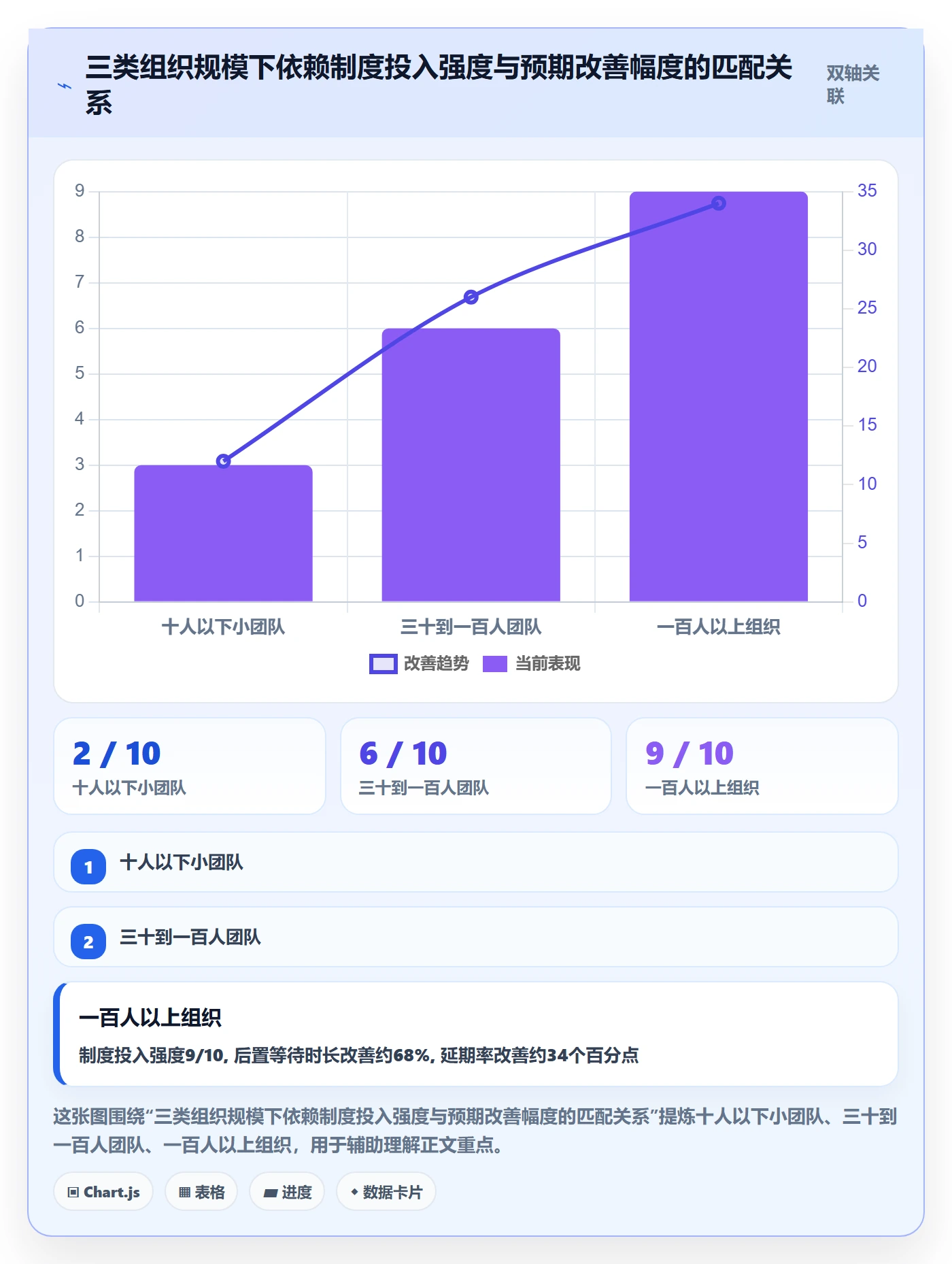Toggle the 当前表现 series via its legend label
This screenshot has height=1264, width=952.
[548, 663]
